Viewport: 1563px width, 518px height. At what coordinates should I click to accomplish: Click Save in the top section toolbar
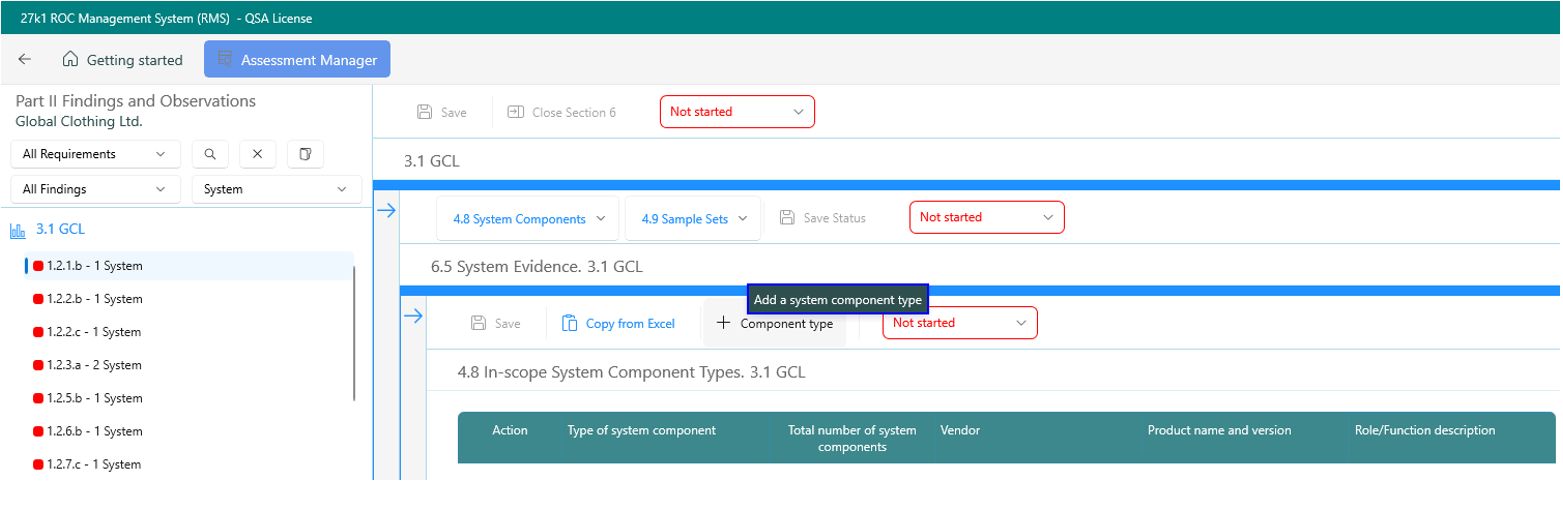pos(442,112)
